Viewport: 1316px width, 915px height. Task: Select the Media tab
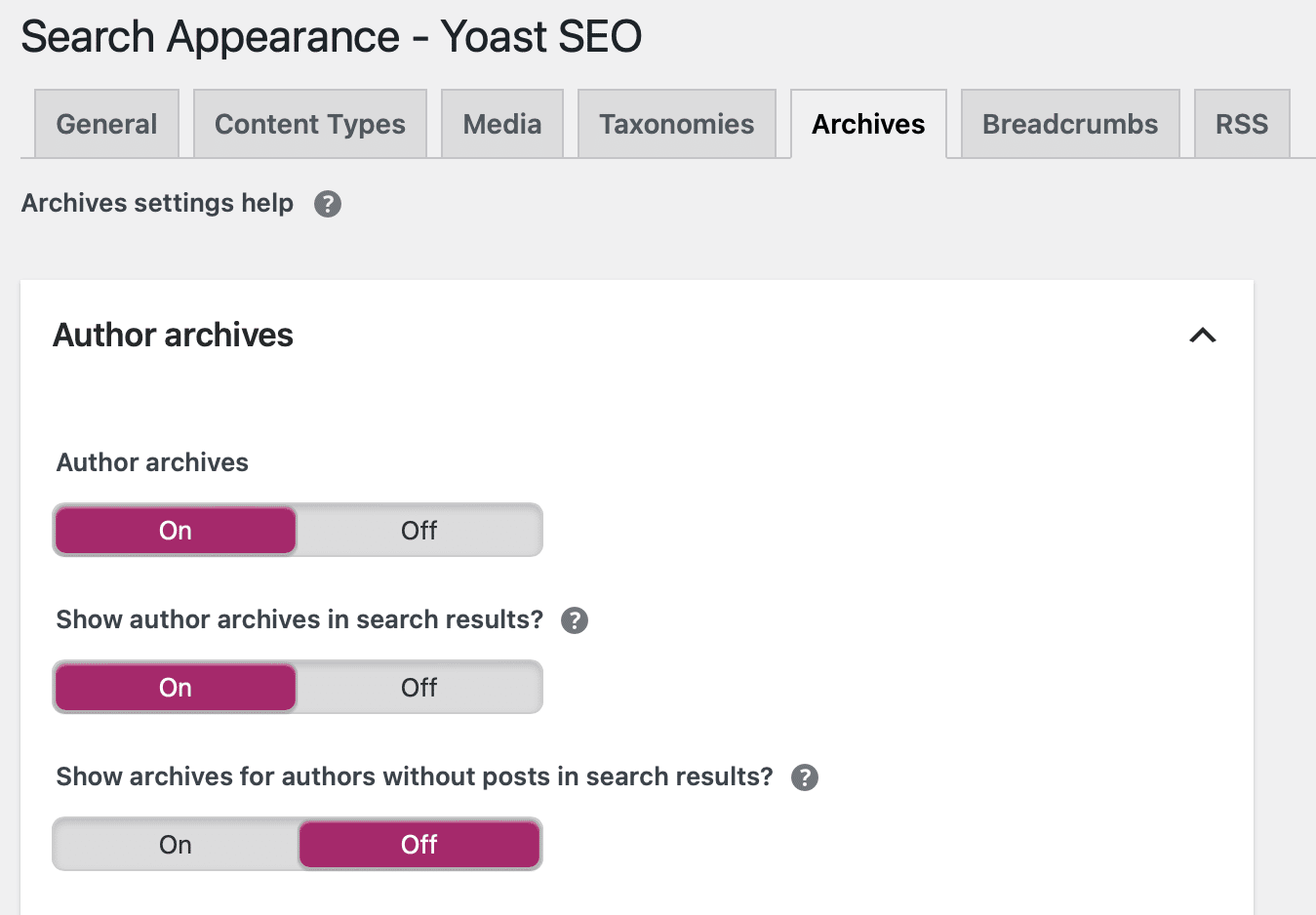pos(501,124)
